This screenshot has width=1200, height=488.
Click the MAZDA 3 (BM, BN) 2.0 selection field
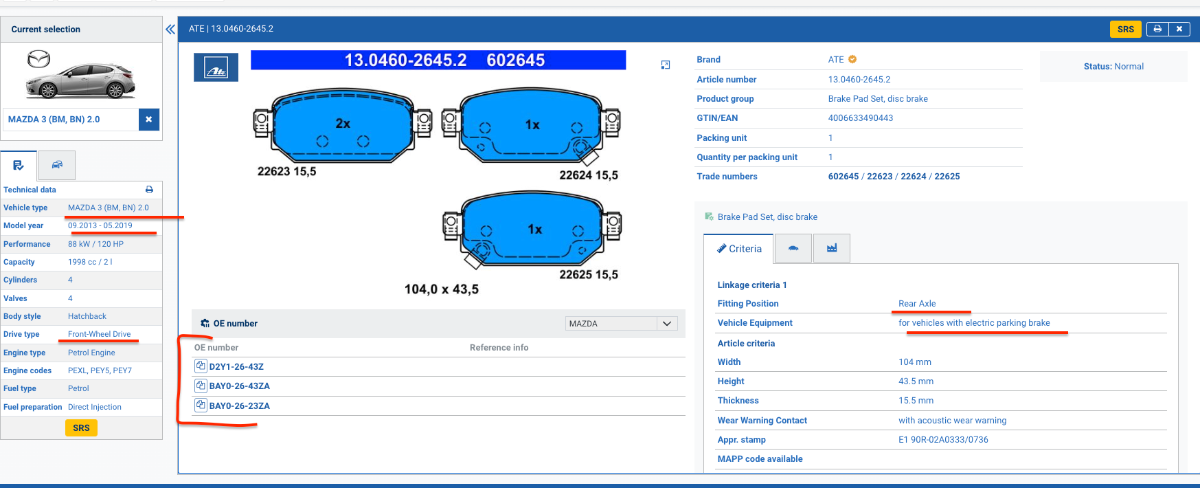[71, 120]
